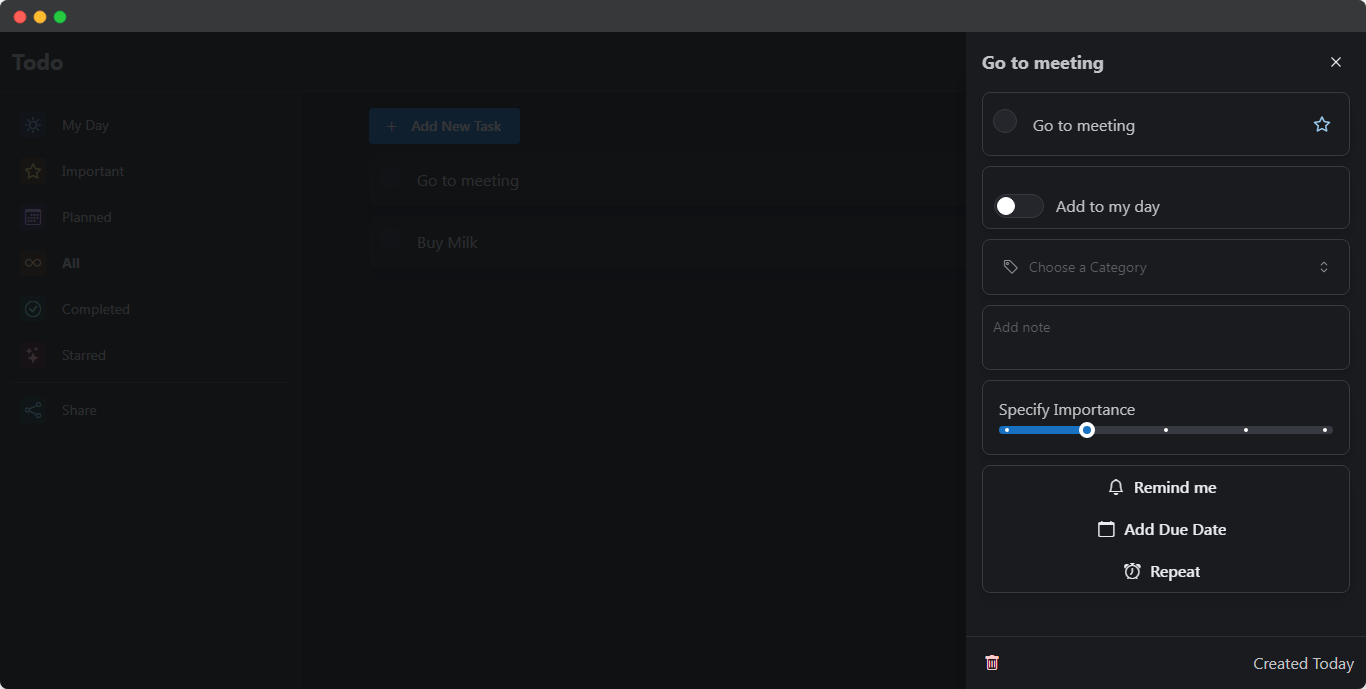
Task: Enable Add to my day toggle
Action: tap(1018, 206)
